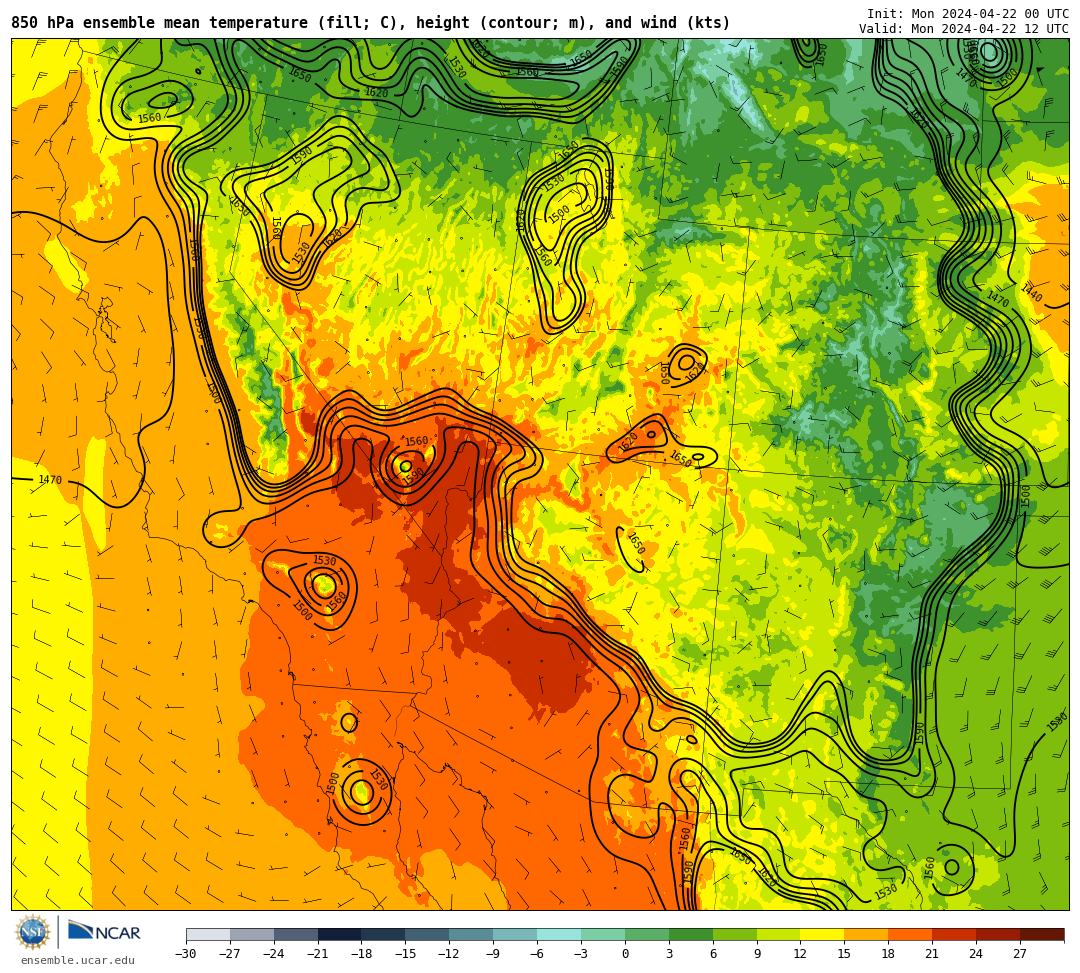Screen dimensions: 1080x973
Task: Click the ensemble.ucar.edu text
Action: coord(78,960)
